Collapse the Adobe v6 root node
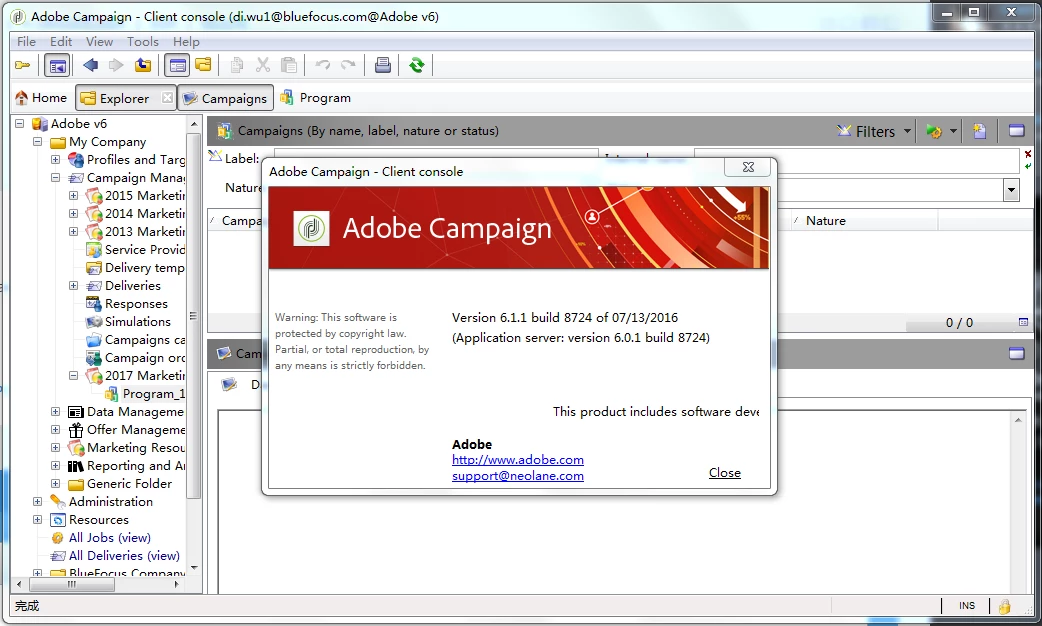 [x=19, y=124]
